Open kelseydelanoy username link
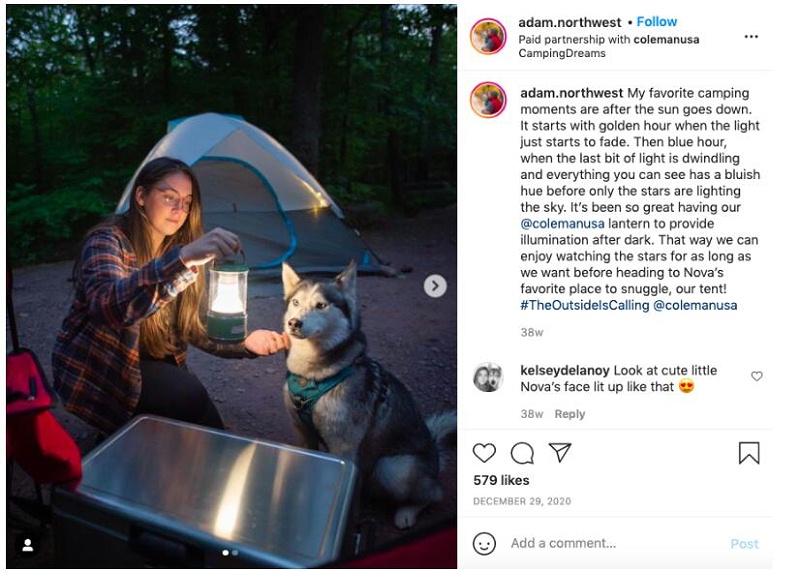The width and height of the screenshot is (800, 571). 565,370
